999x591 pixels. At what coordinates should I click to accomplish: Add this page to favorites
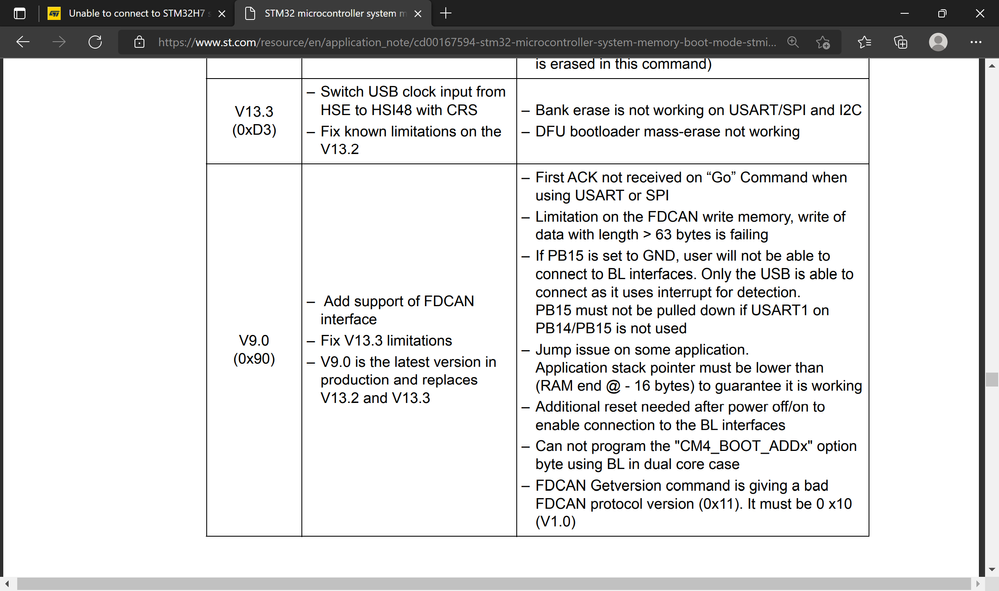point(823,42)
